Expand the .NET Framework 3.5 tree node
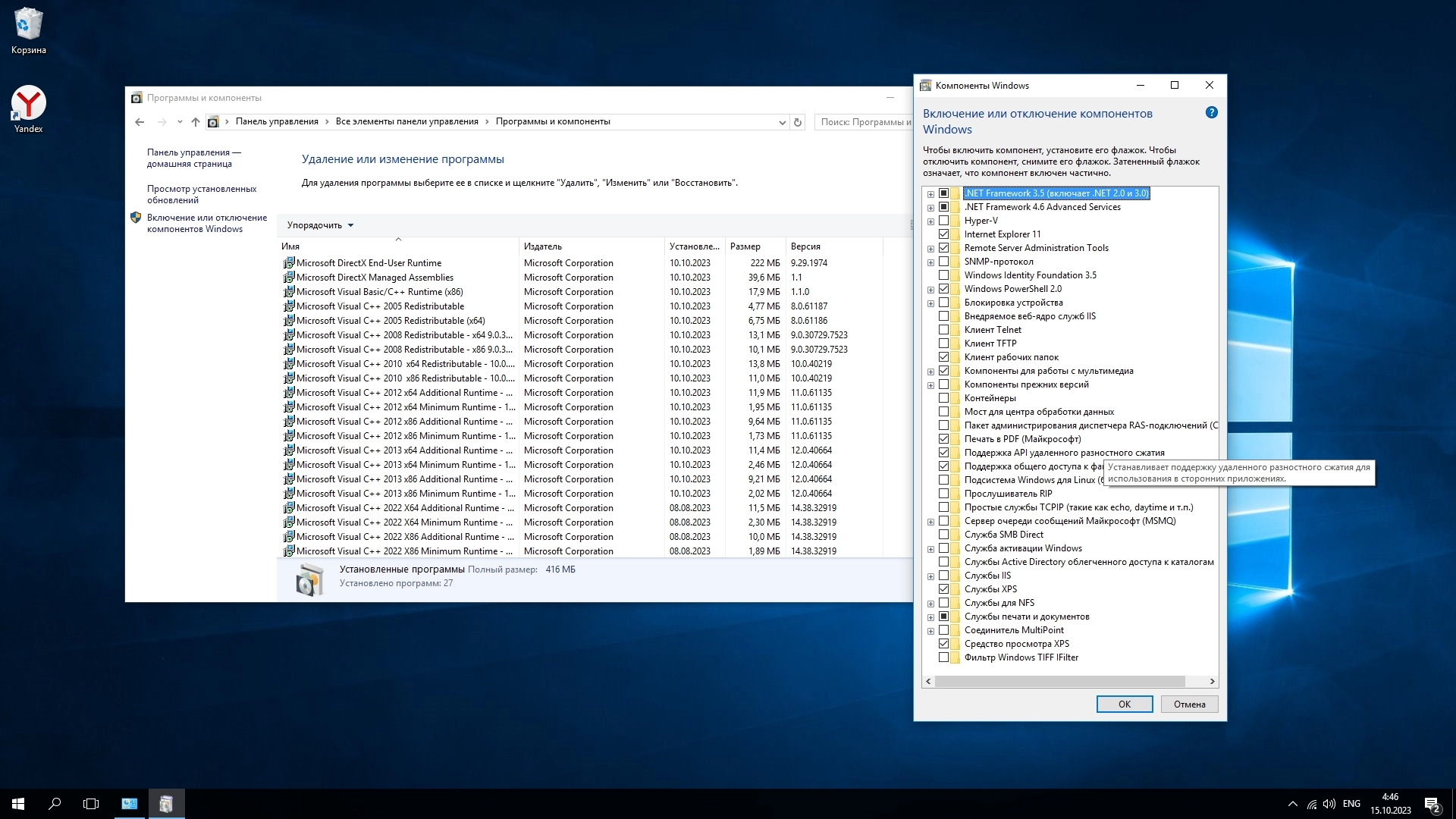Screen dimensions: 1456x819 (930, 194)
